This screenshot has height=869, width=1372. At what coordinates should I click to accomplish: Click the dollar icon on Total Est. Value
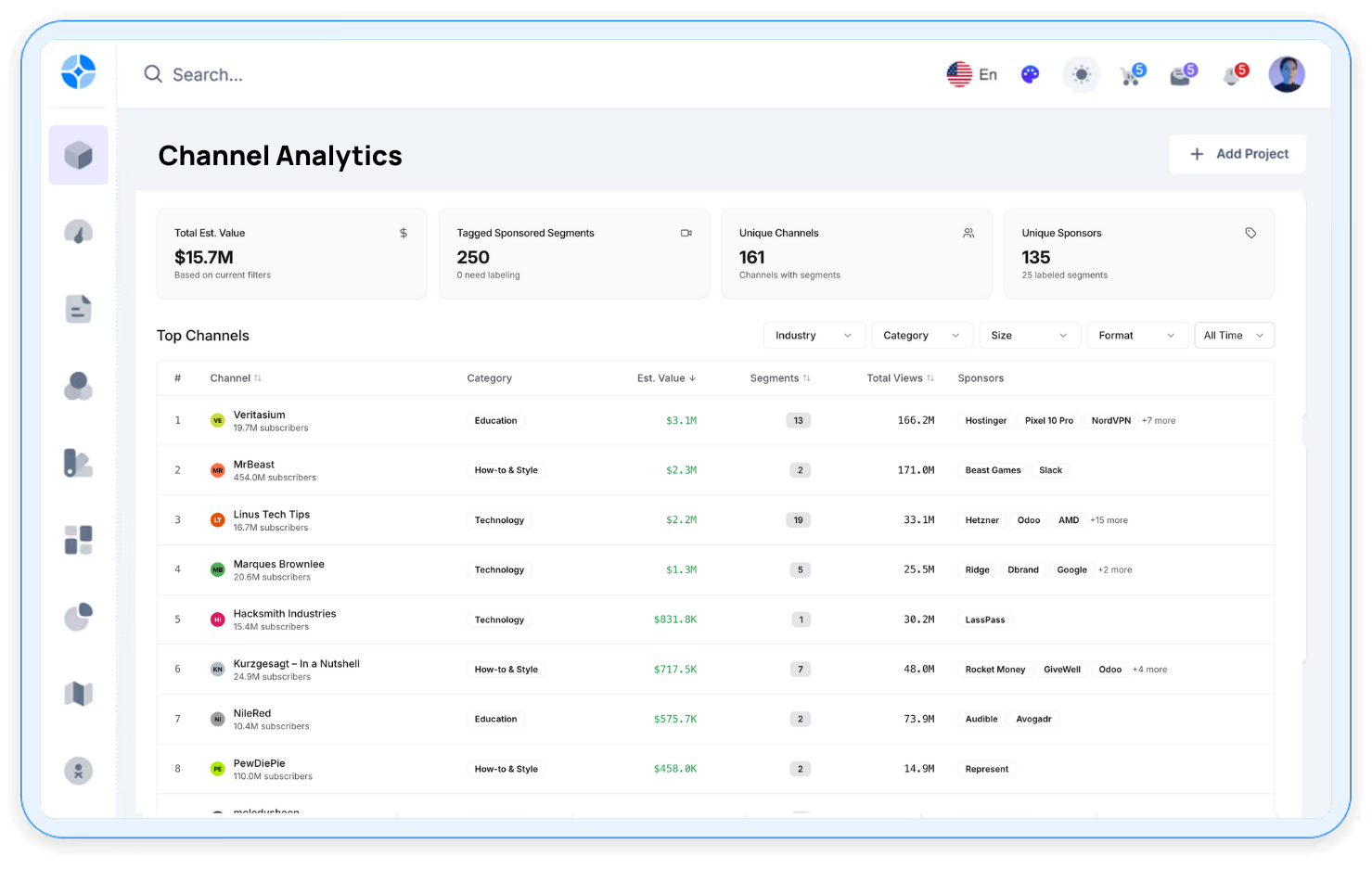pyautogui.click(x=404, y=233)
